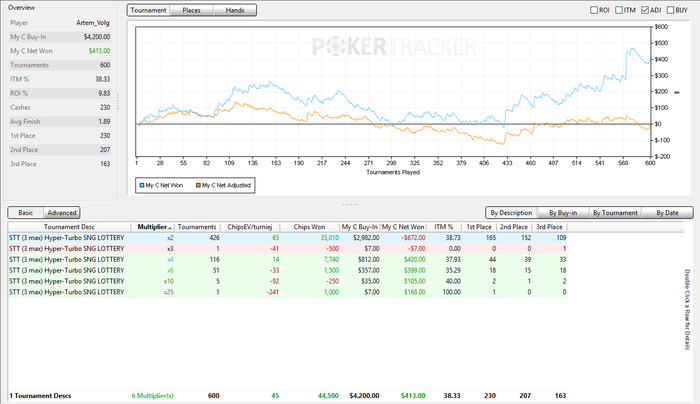Open the Hands tab
This screenshot has height=404, width=700.
[234, 10]
